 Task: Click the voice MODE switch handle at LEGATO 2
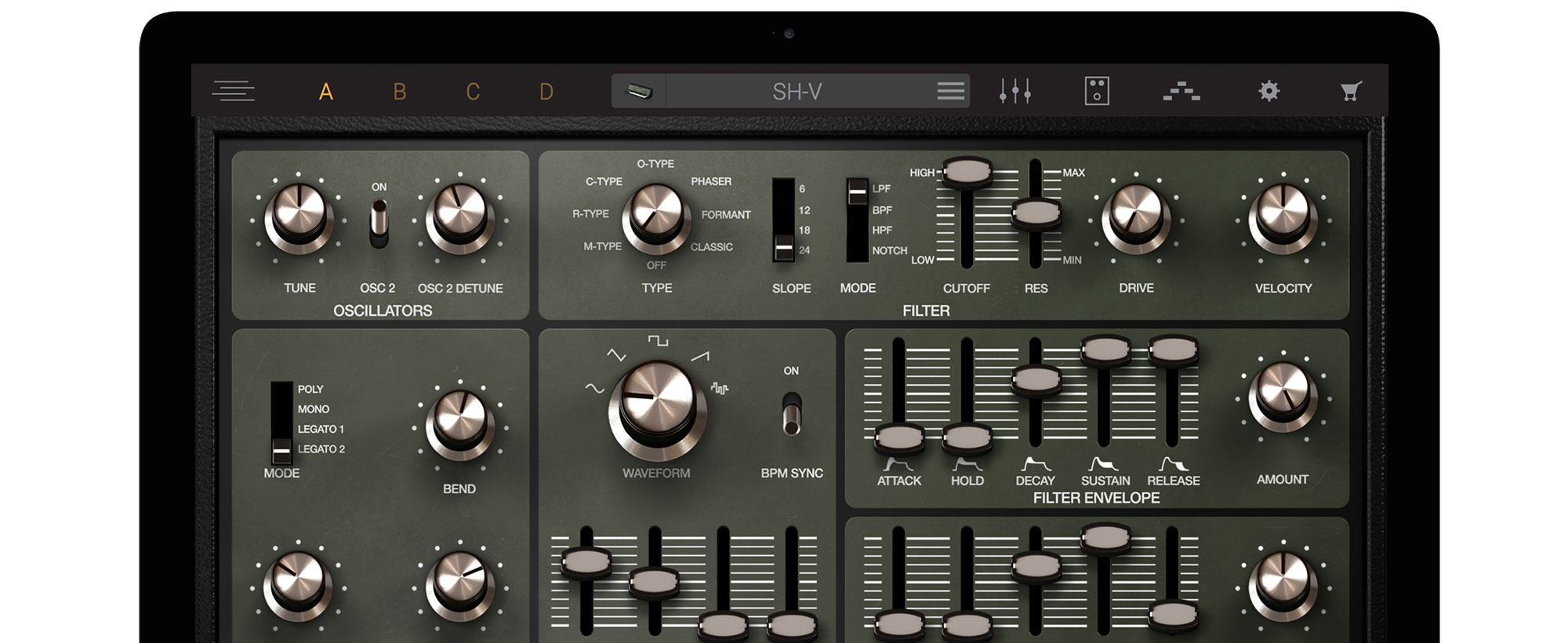(281, 451)
